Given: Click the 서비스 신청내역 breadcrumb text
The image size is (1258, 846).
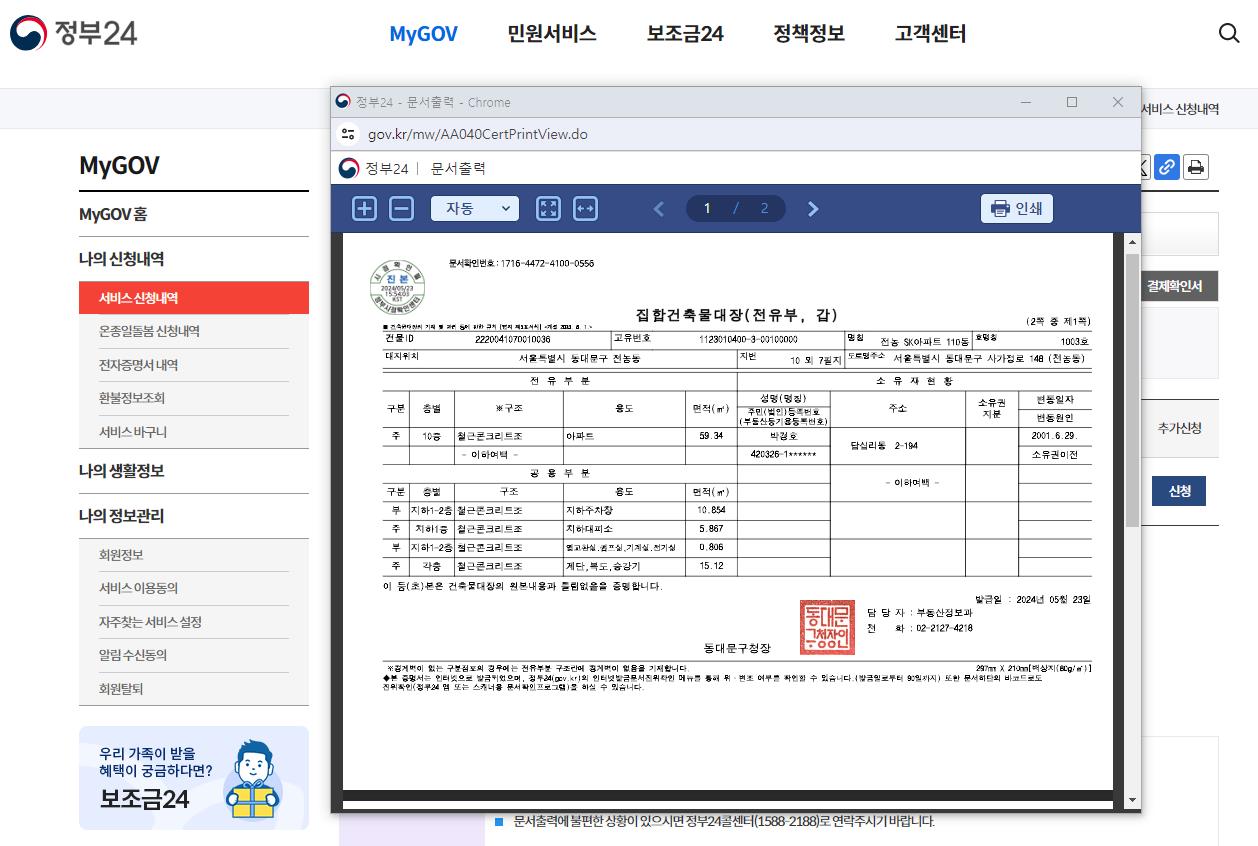Looking at the screenshot, I should coord(1180,109).
